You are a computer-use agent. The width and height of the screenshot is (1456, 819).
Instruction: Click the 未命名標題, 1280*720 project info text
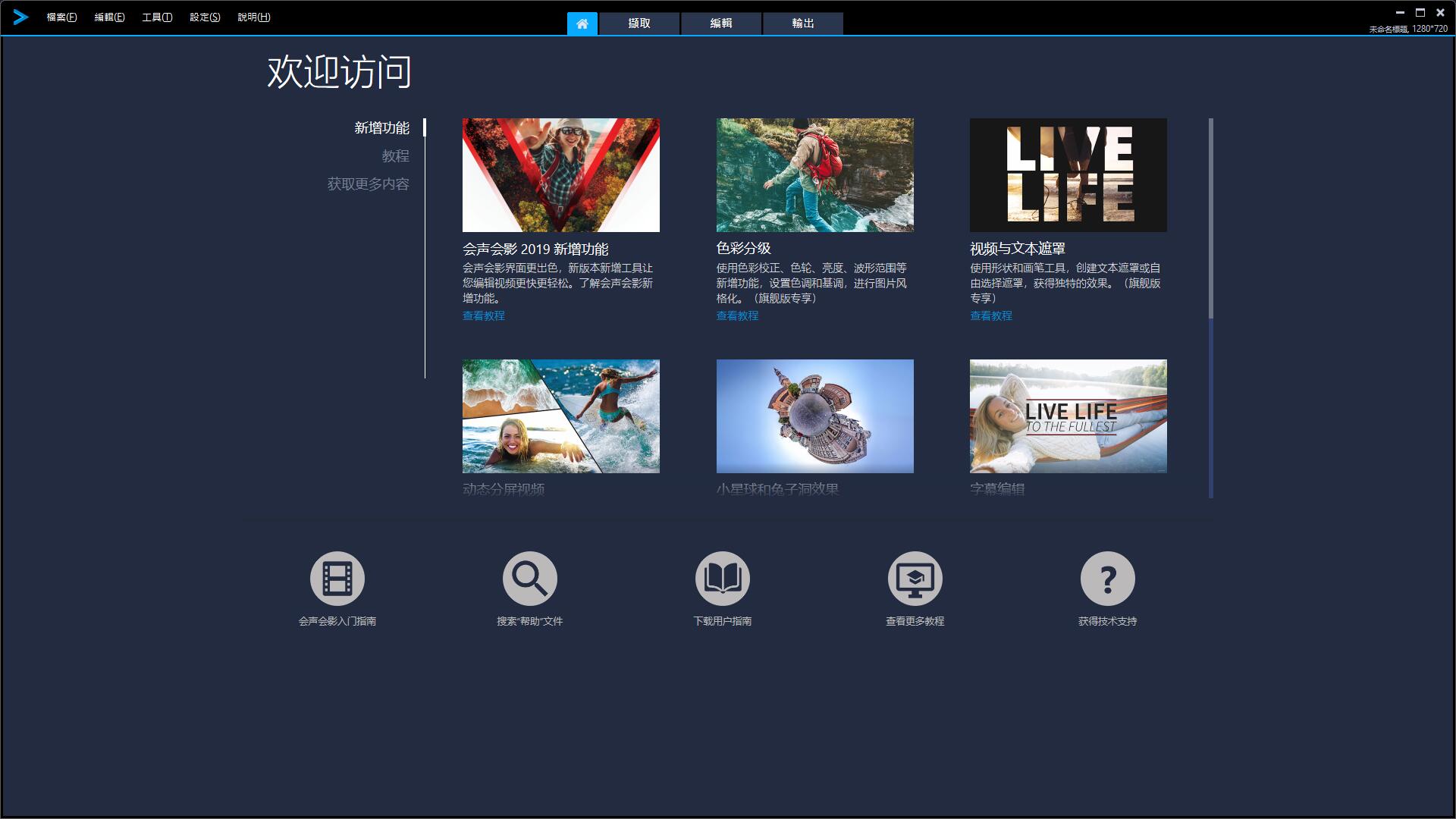tap(1408, 29)
